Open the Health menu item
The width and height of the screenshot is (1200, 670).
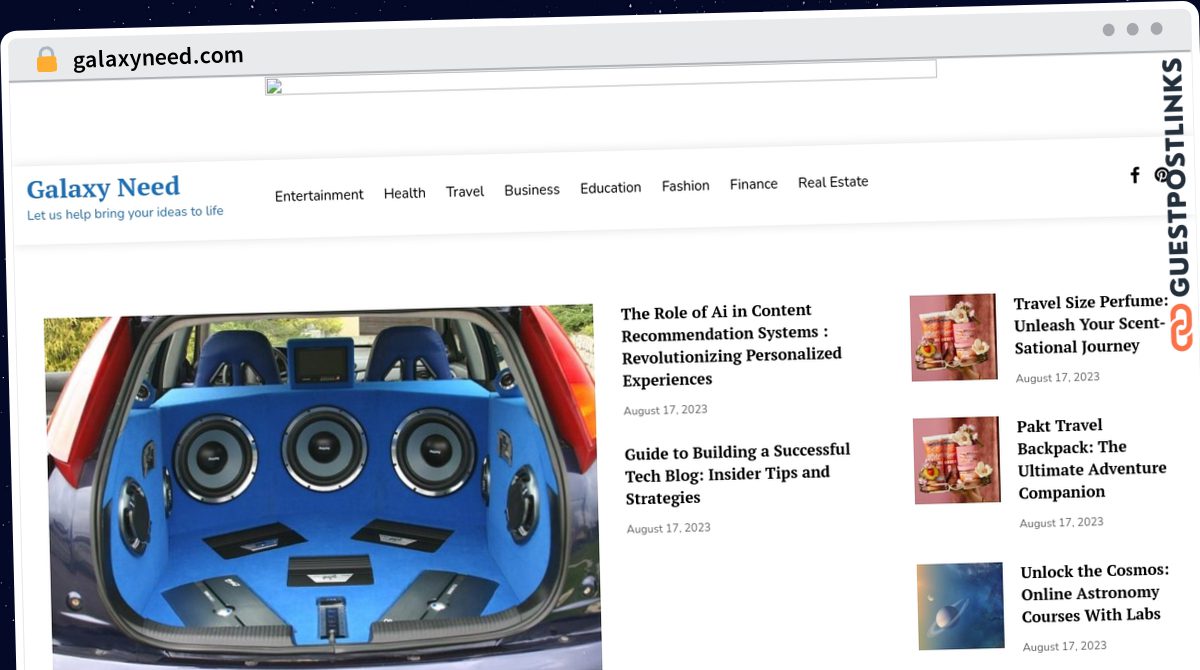coord(404,193)
